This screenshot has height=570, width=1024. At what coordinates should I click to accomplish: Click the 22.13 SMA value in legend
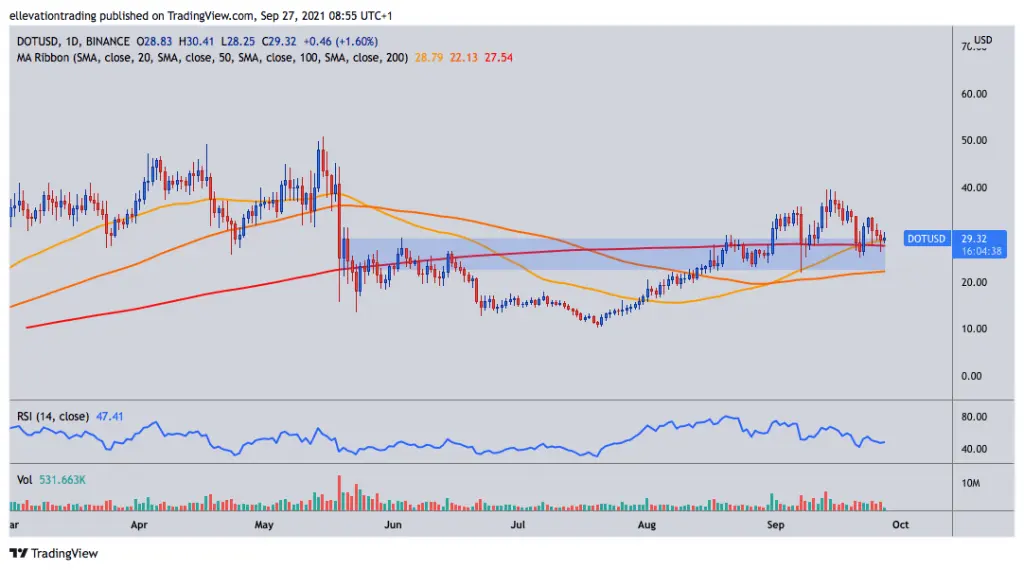coord(464,57)
